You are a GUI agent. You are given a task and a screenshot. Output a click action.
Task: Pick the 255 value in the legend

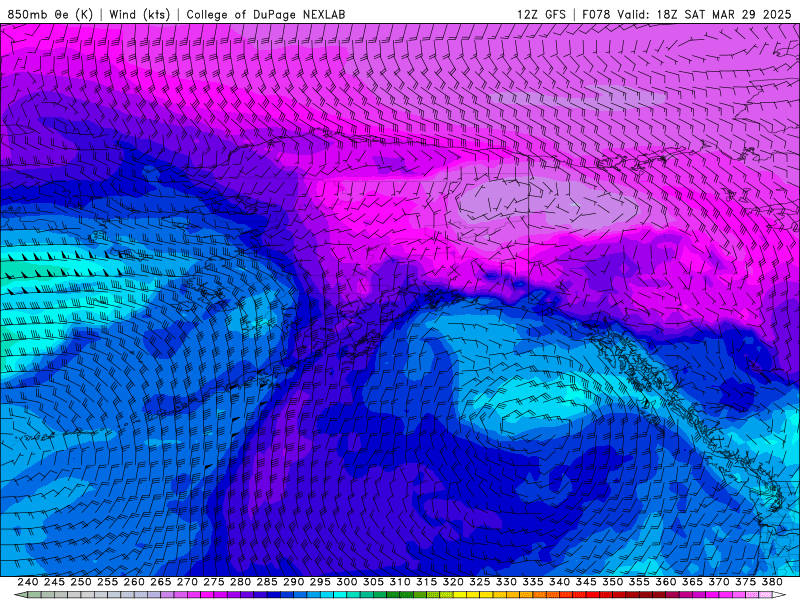(x=107, y=582)
